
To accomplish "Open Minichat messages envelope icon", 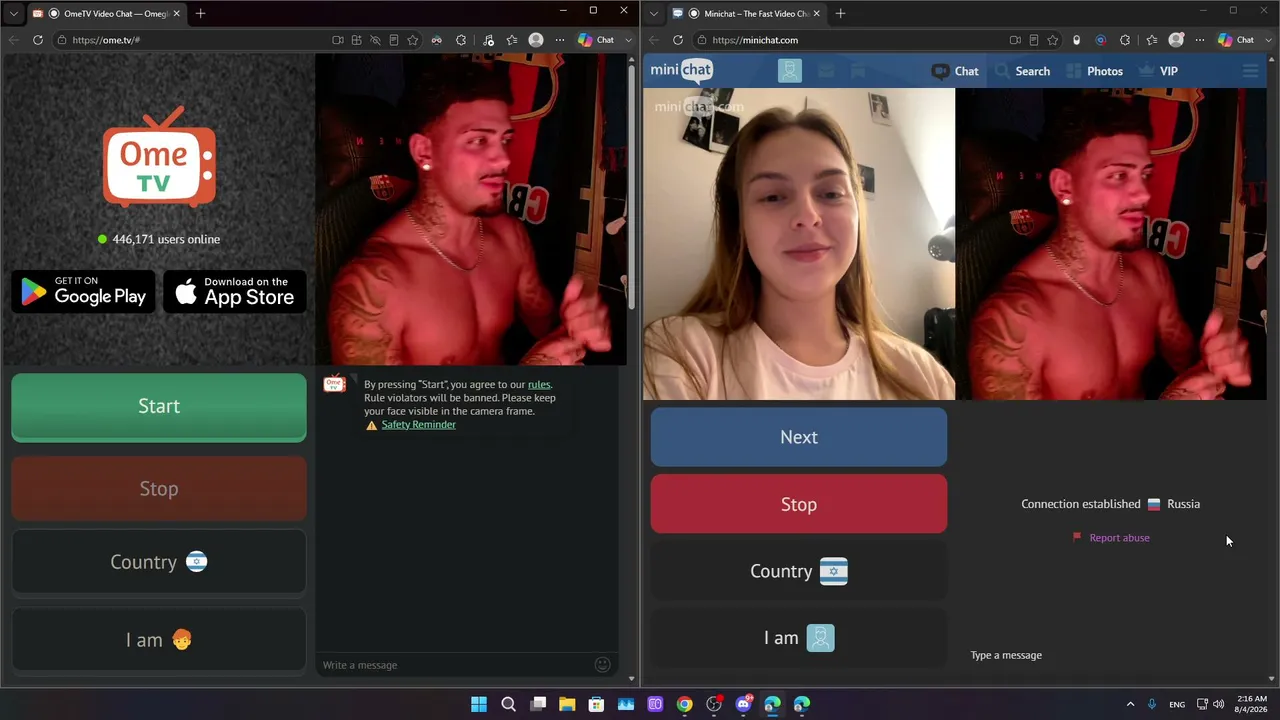I will point(826,71).
